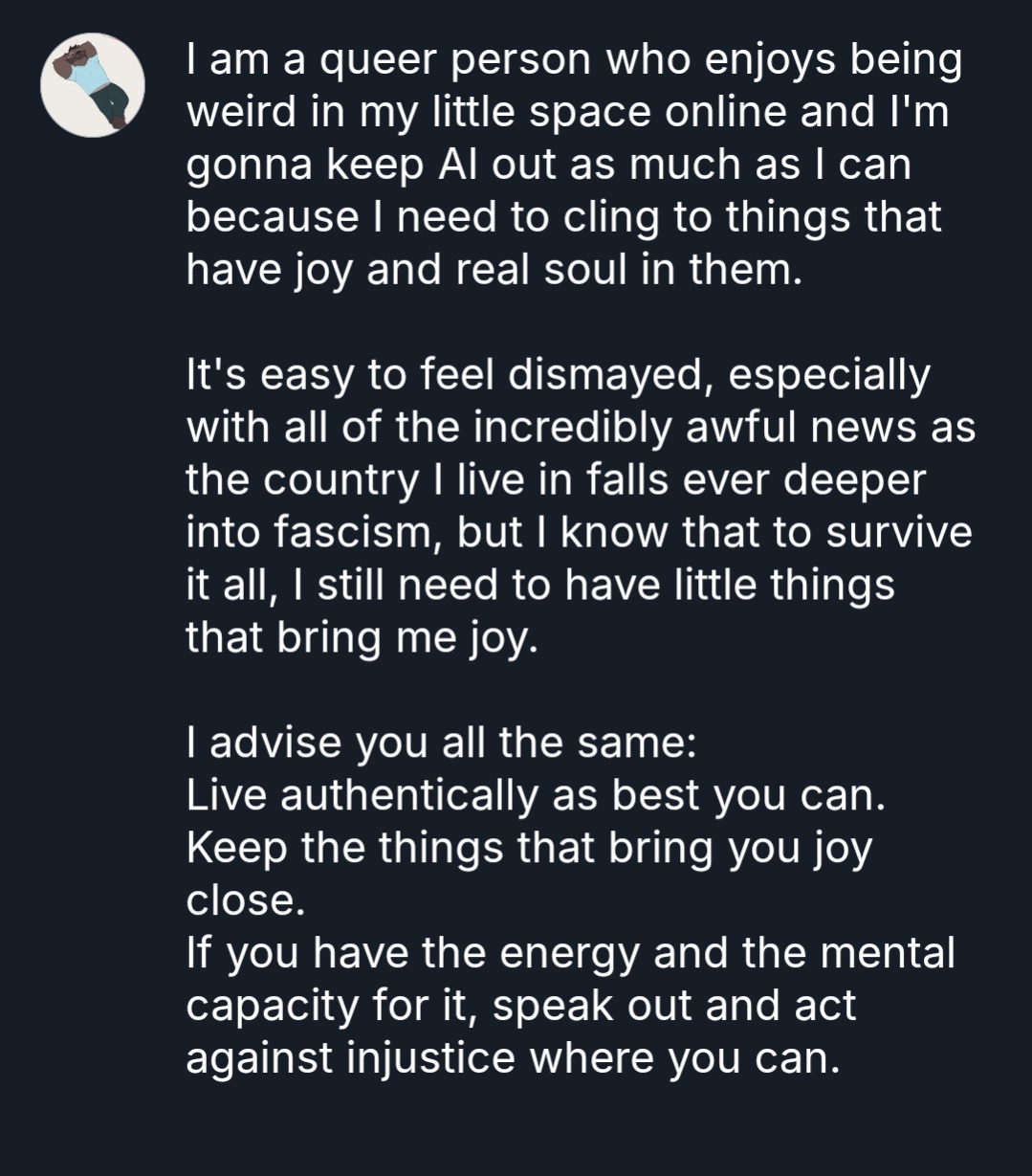
Task: Click the line "Live authentically as best you can."
Action: pyautogui.click(x=536, y=796)
